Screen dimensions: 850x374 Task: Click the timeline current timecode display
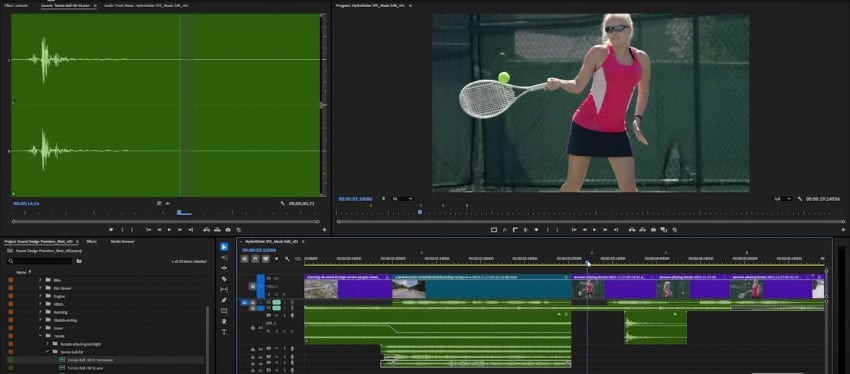(259, 250)
